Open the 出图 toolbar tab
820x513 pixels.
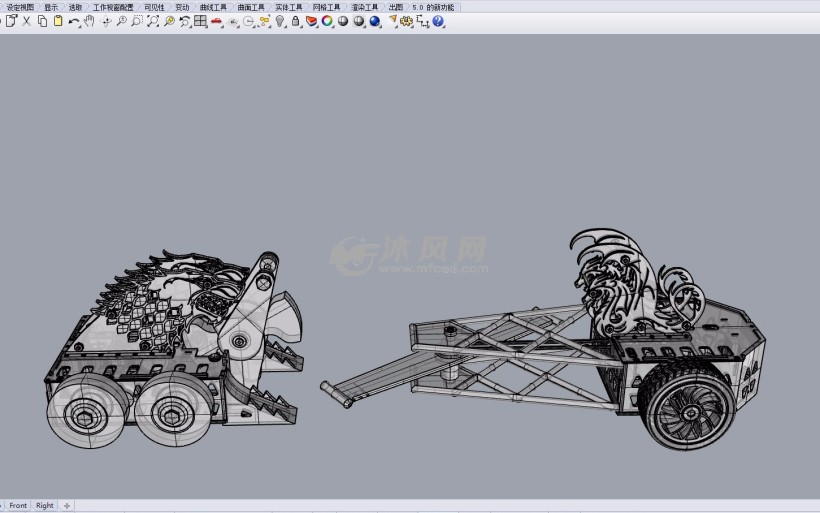[x=396, y=7]
